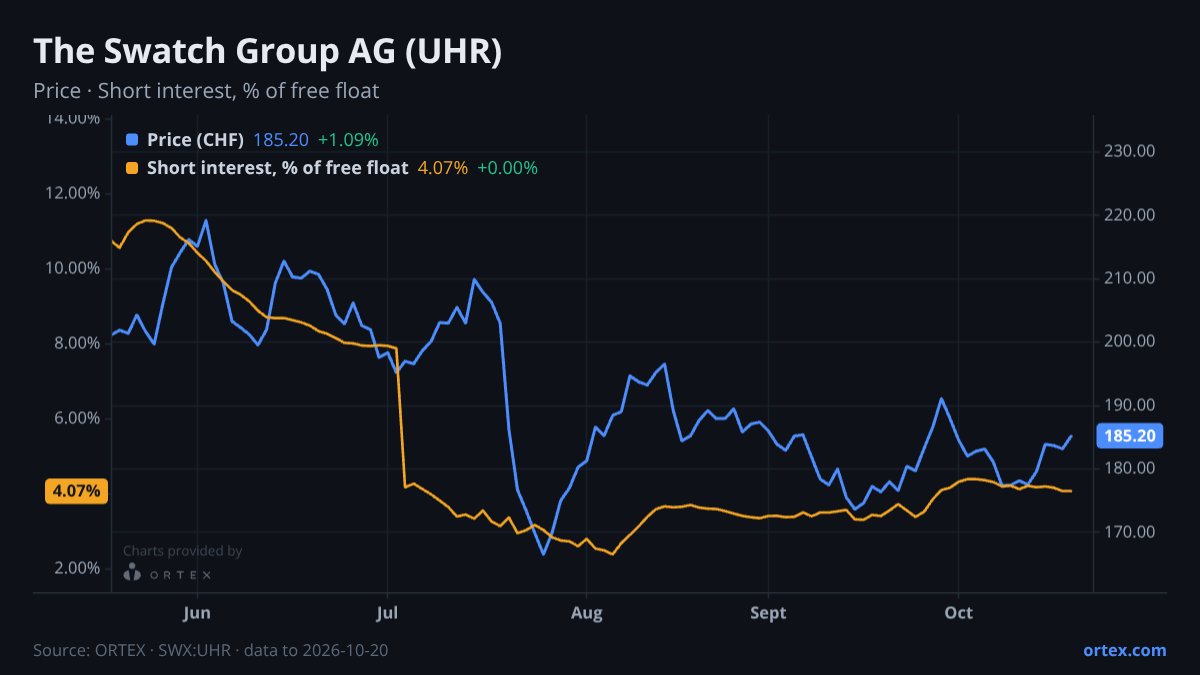Click the Oct label on the time axis
Screen dimensions: 1200x675
pyautogui.click(x=959, y=613)
